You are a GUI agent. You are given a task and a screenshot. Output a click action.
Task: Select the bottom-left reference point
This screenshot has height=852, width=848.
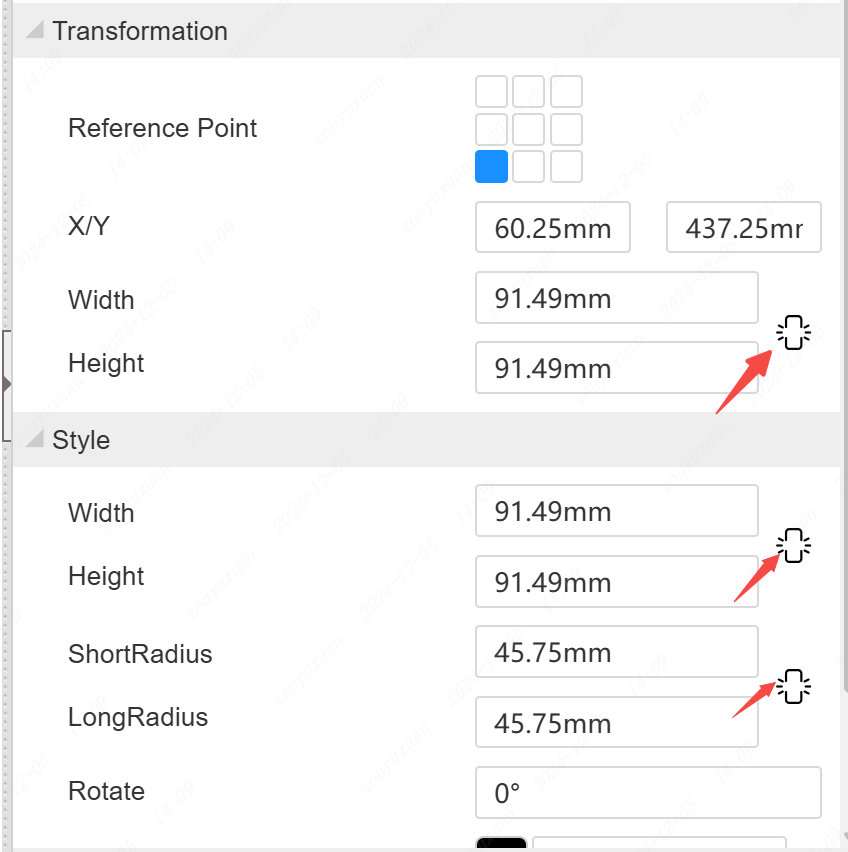click(x=491, y=166)
